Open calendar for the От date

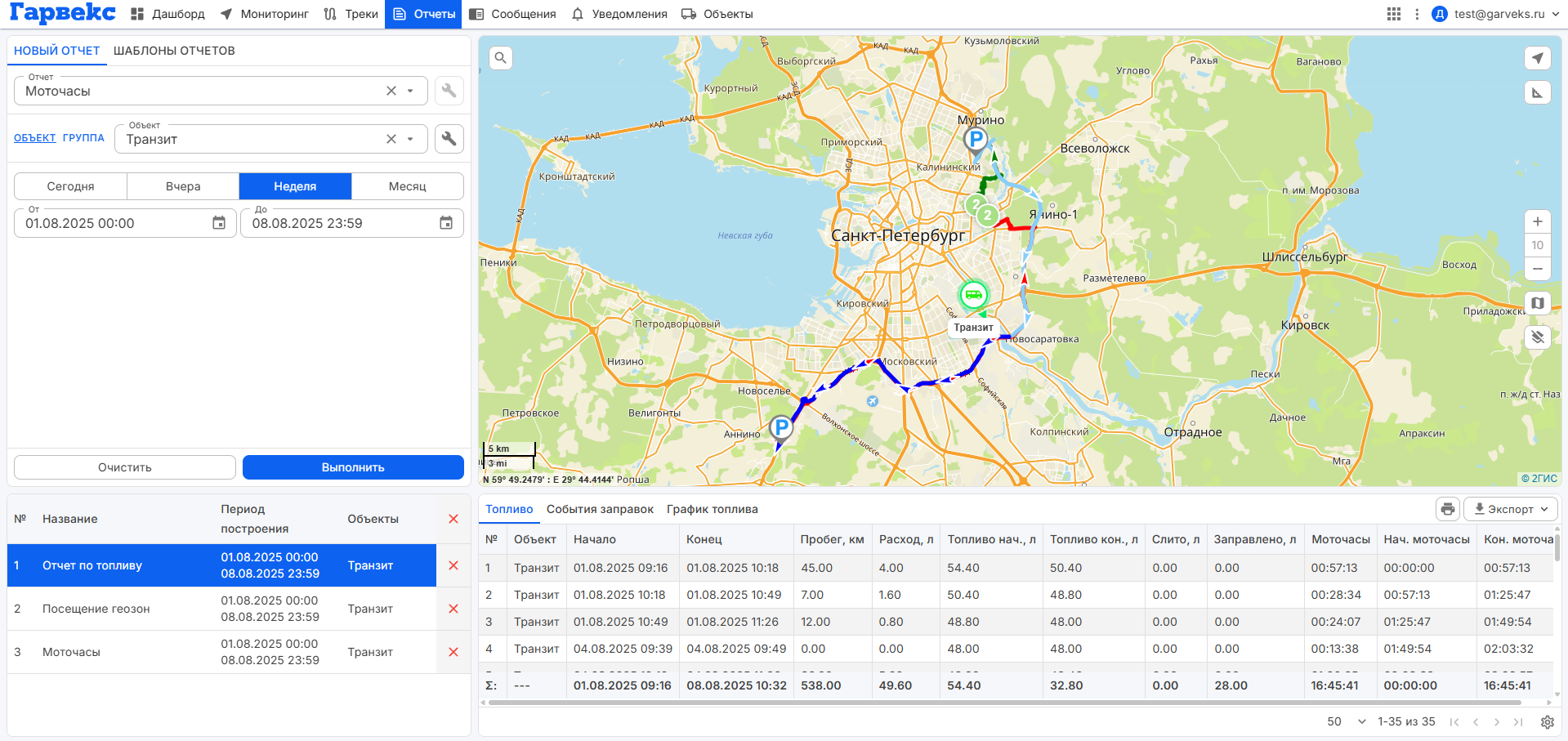219,223
